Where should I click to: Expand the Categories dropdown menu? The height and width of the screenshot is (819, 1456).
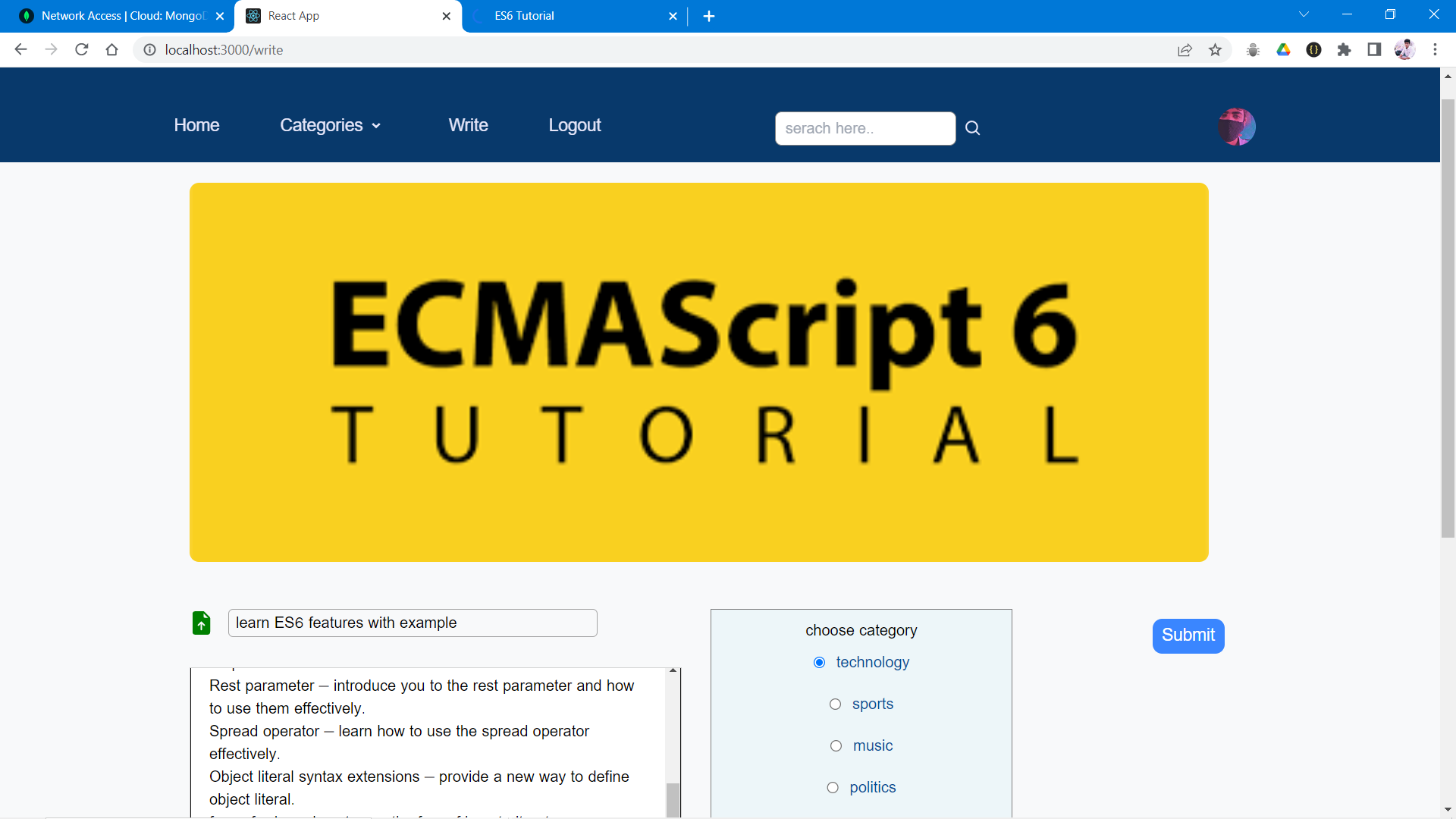[330, 126]
